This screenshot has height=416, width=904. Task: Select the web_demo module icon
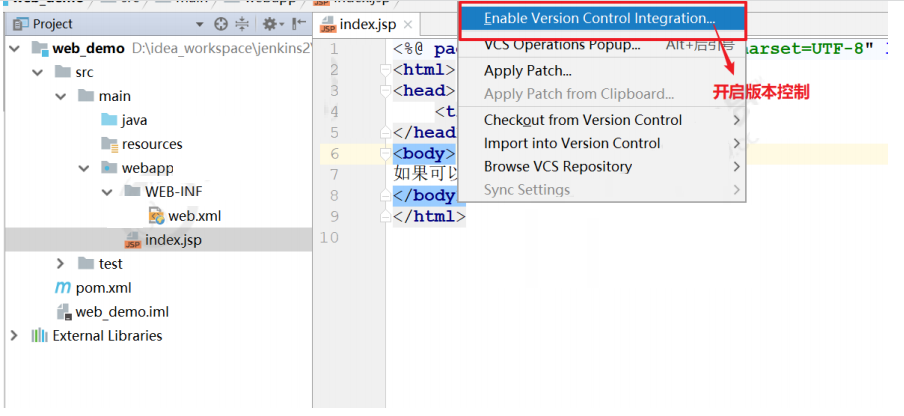coord(39,48)
